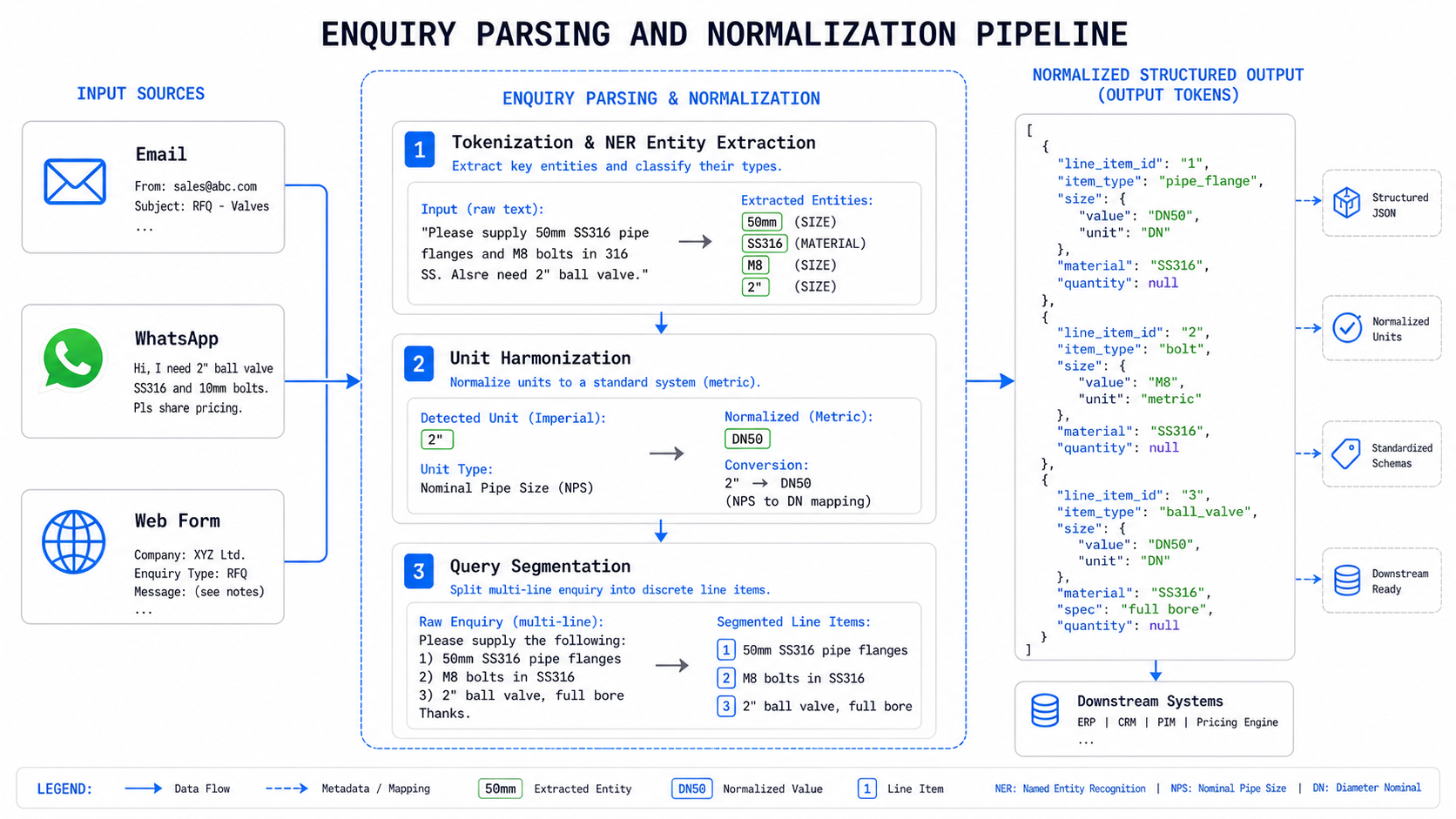Click the Standardized Schemas label
This screenshot has height=819, width=1456.
(x=1402, y=455)
